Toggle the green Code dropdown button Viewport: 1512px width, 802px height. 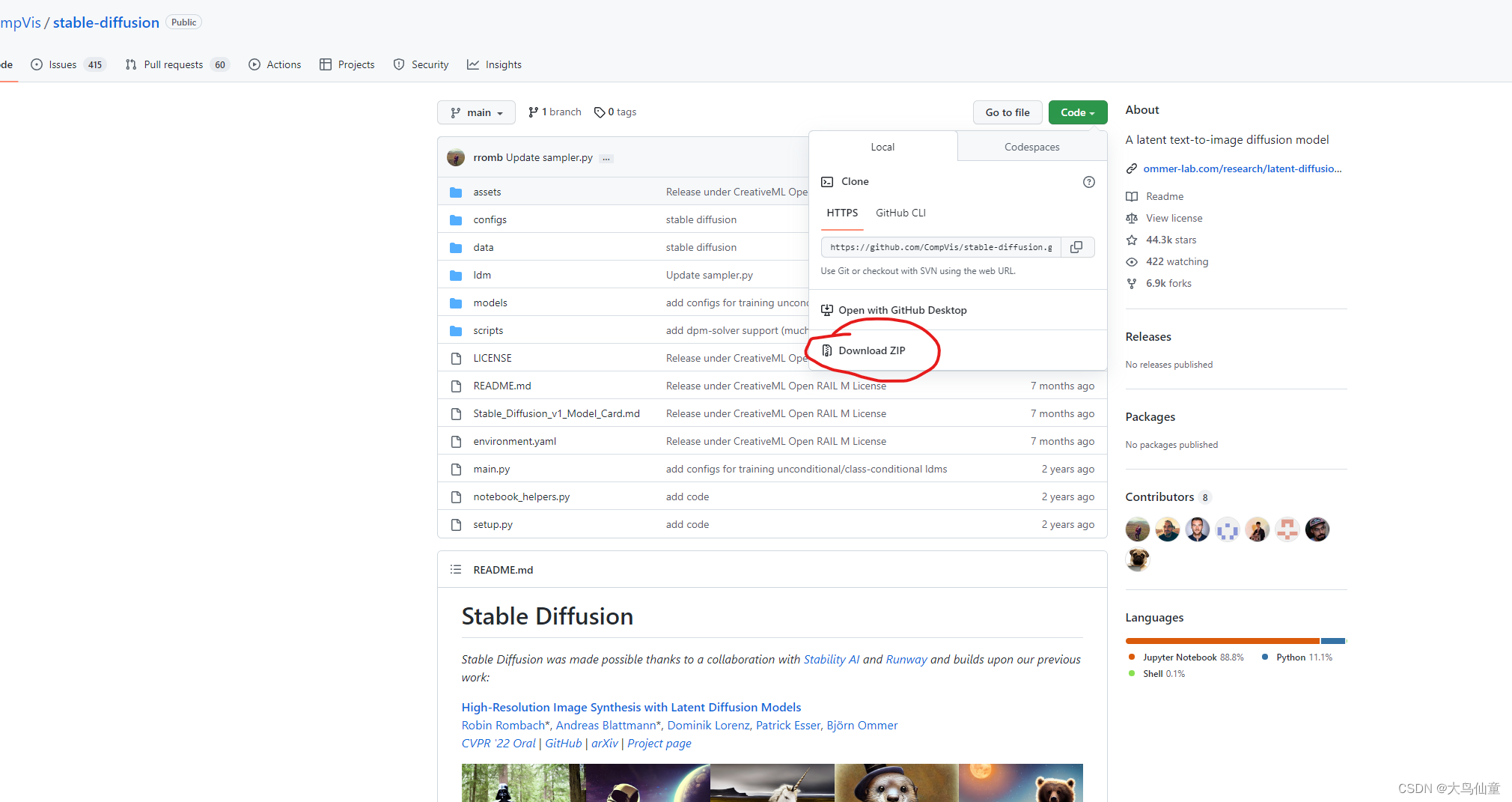(x=1078, y=112)
